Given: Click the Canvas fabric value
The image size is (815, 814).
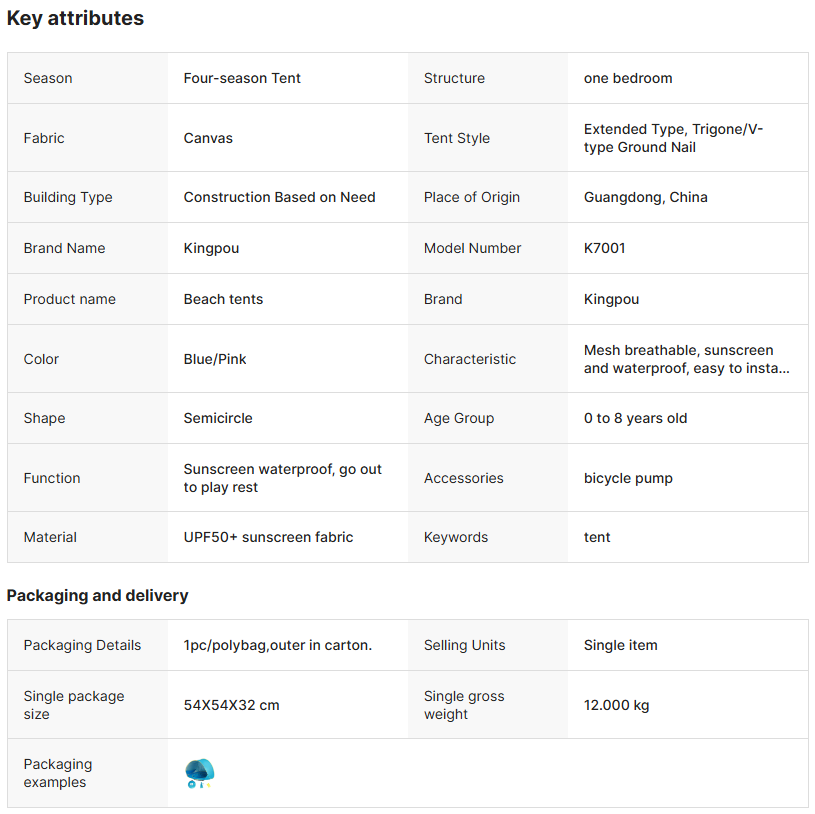Looking at the screenshot, I should [x=208, y=138].
